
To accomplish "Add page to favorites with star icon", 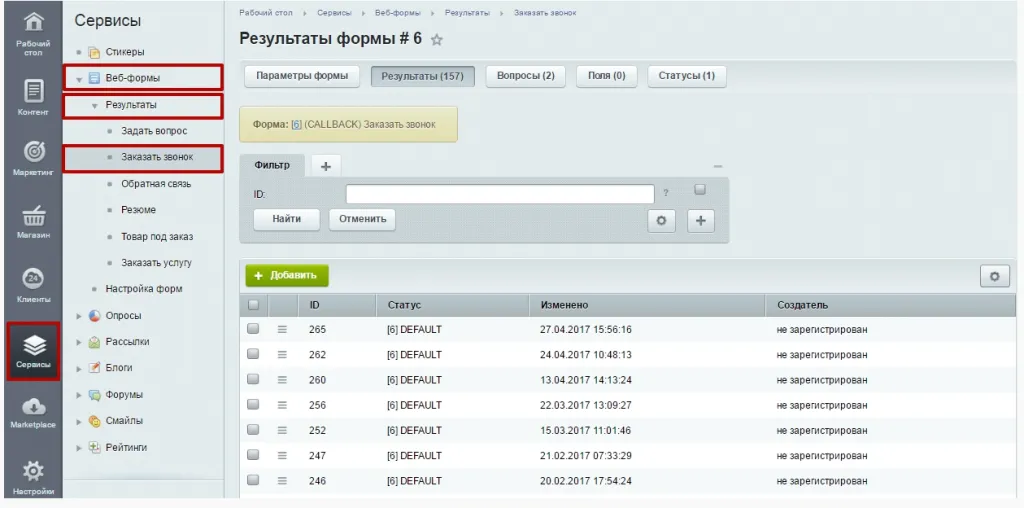I will coord(437,40).
